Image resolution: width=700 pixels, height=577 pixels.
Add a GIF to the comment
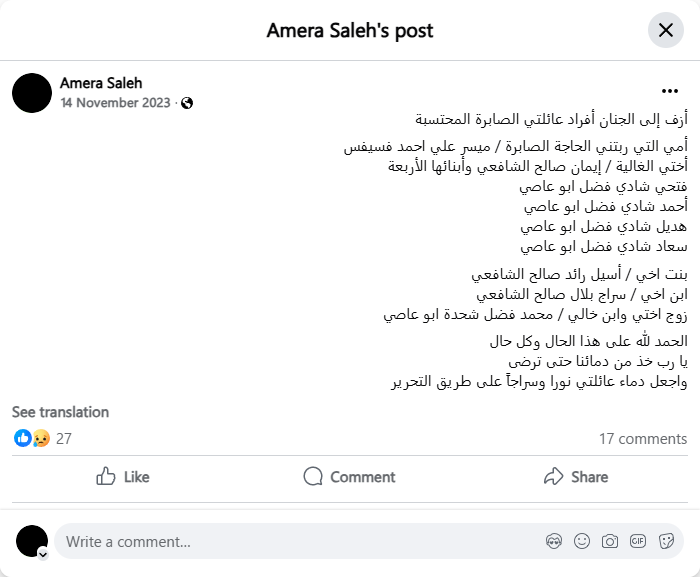coord(638,542)
